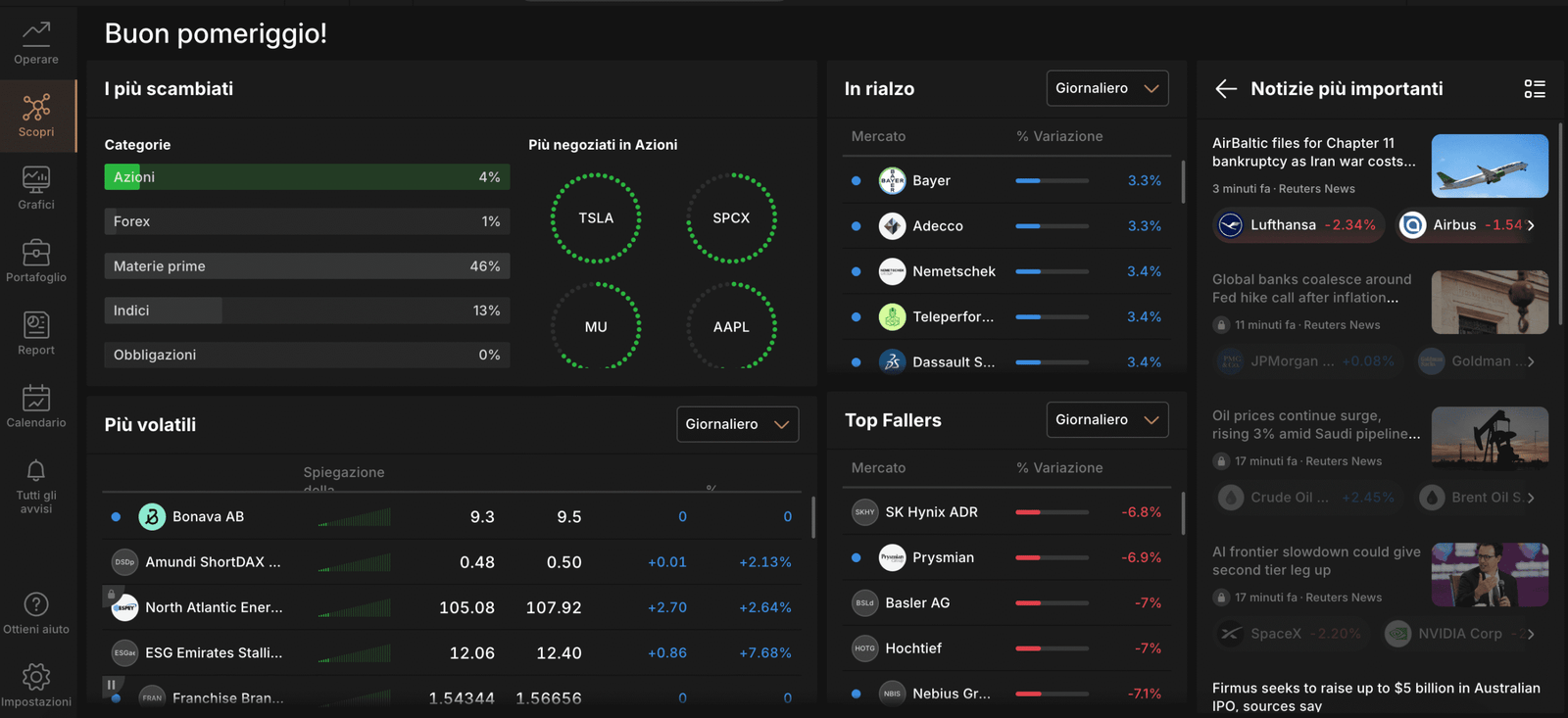Open Impostazioni gear icon
1568x718 pixels.
[36, 676]
